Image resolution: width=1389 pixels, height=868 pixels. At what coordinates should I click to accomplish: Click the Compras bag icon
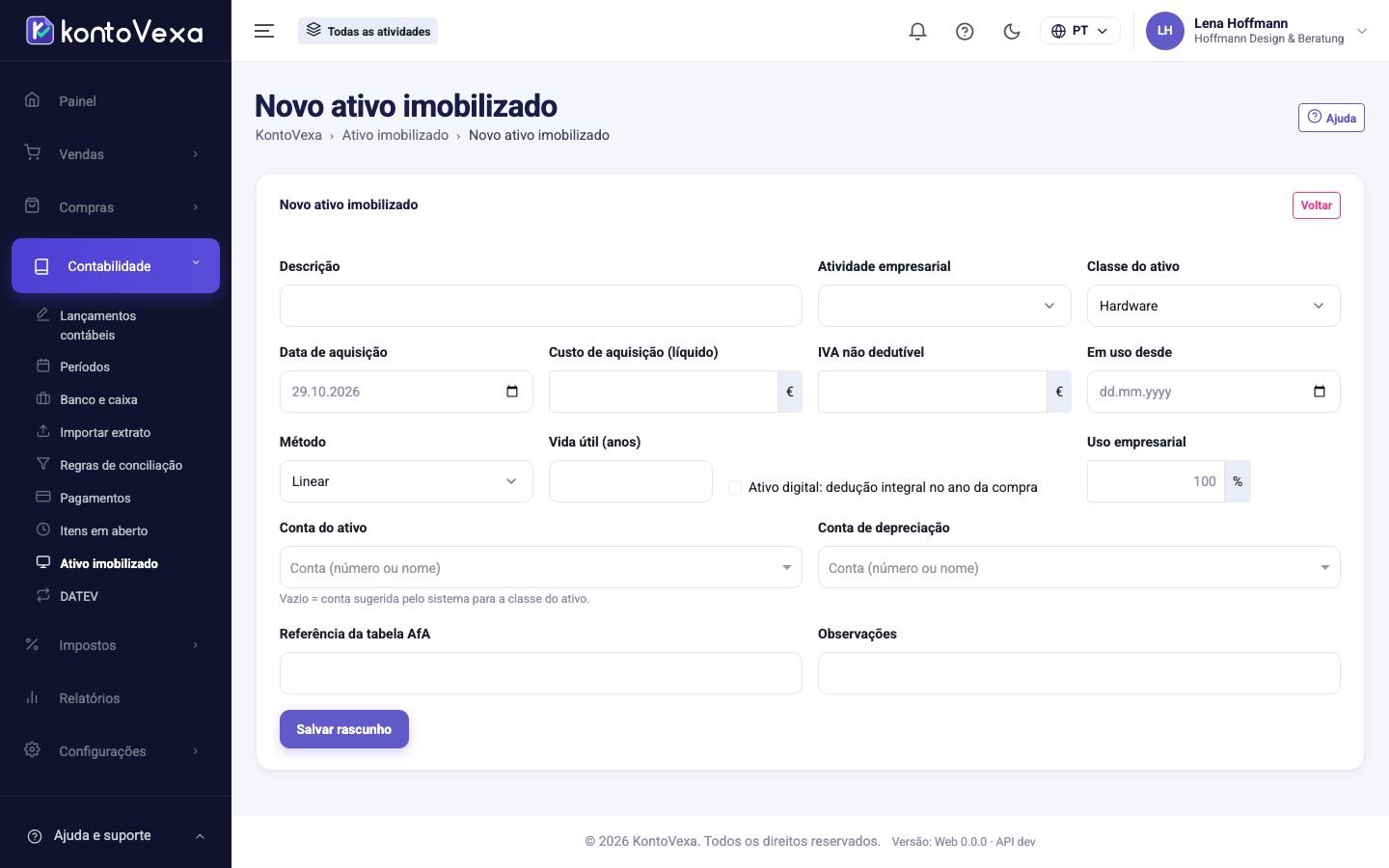[32, 205]
